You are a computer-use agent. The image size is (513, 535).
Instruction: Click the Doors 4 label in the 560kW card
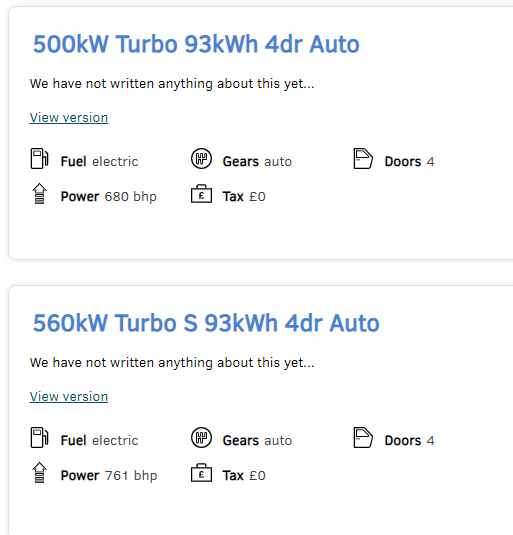(409, 440)
